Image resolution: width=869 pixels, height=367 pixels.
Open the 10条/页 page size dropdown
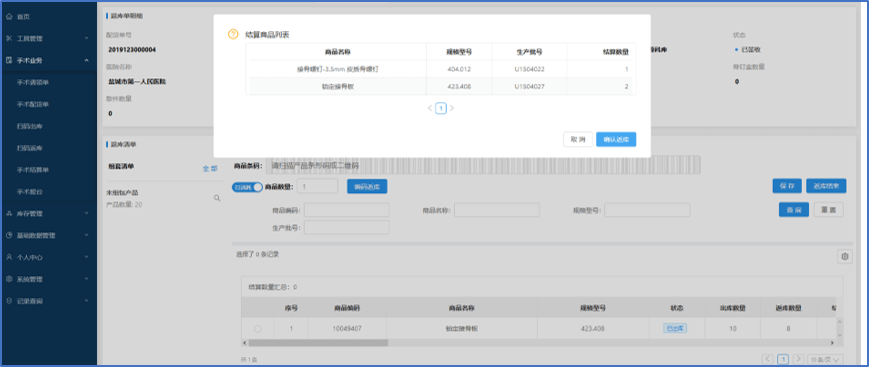pos(826,359)
